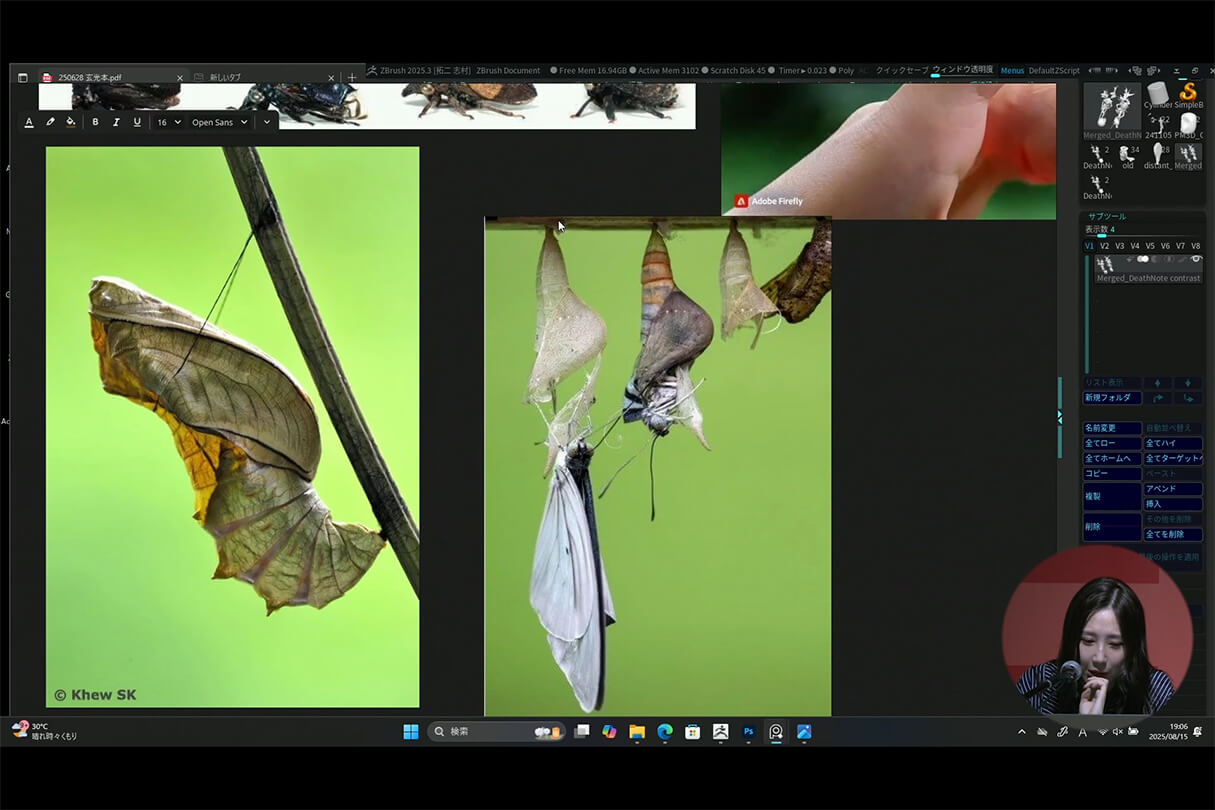This screenshot has height=810, width=1215.
Task: Adjust the ウィンドウ透明度 slider
Action: [962, 71]
